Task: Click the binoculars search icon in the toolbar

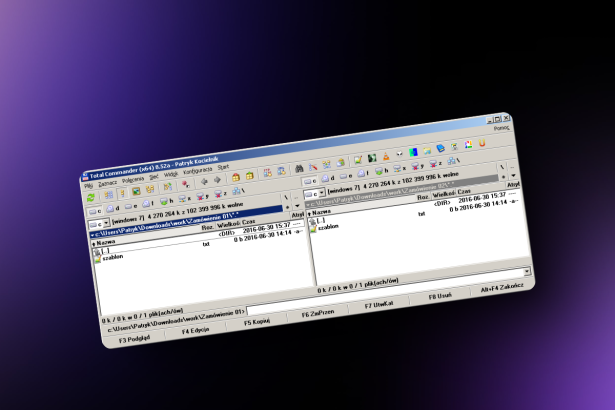Action: [297, 169]
